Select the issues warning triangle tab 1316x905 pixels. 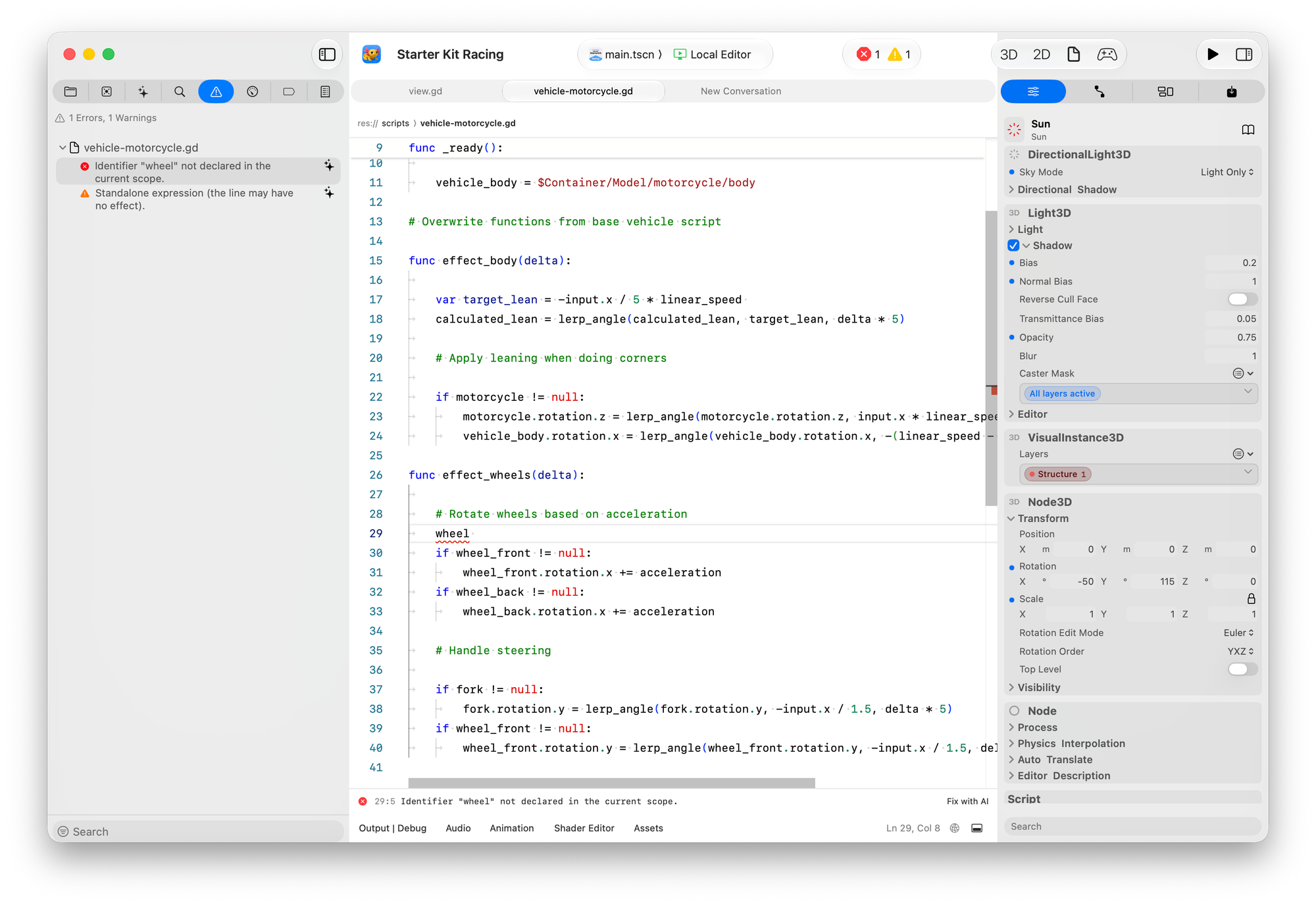pos(216,91)
